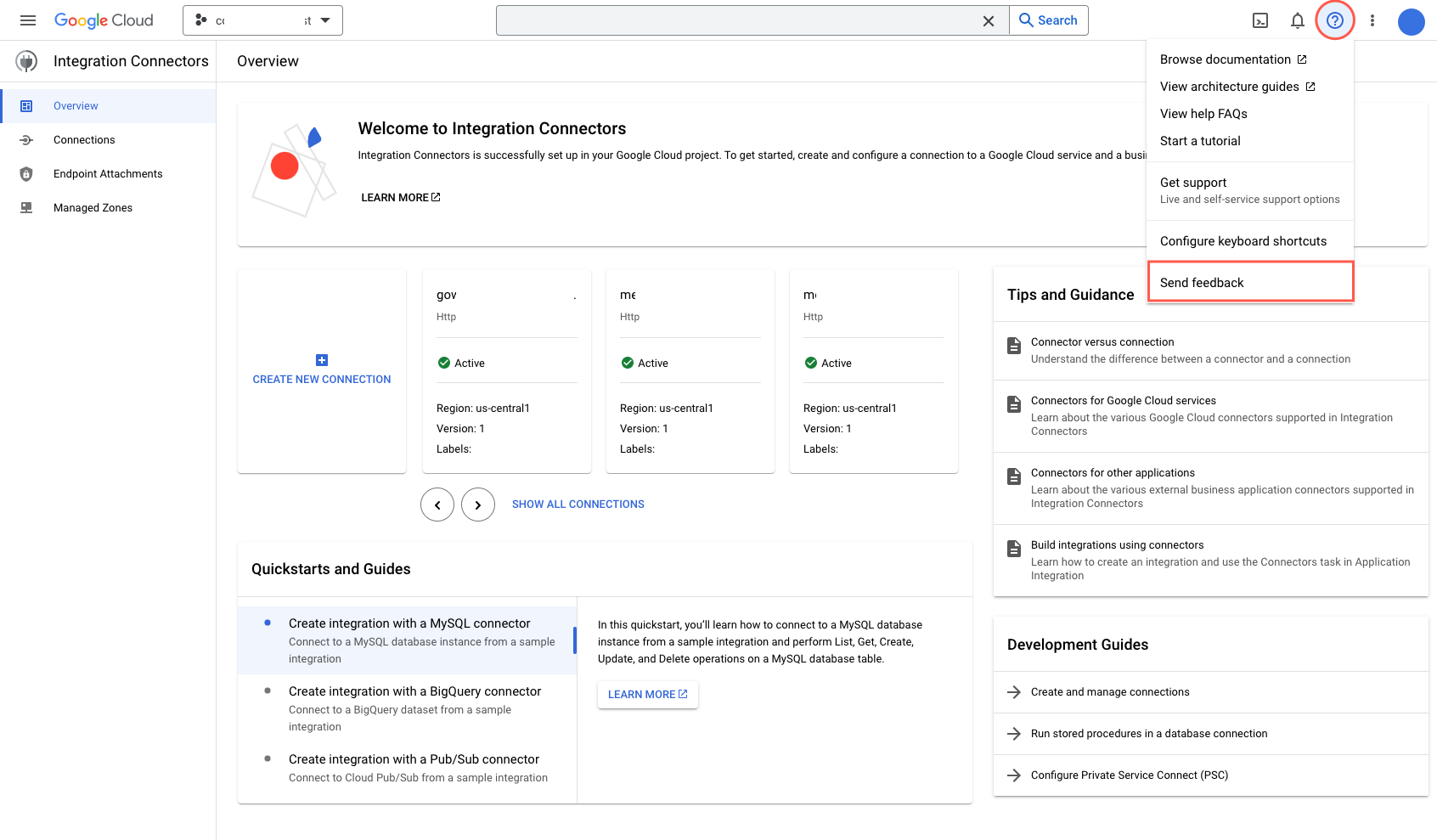This screenshot has height=840, width=1437.
Task: Clear the search field with the X icon
Action: (988, 20)
